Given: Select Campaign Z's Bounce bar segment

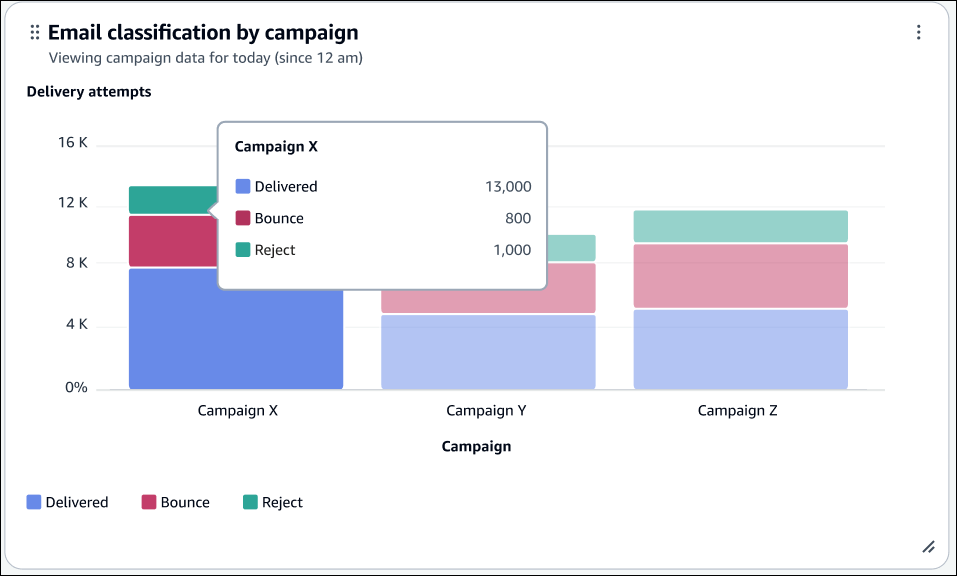Looking at the screenshot, I should point(740,275).
